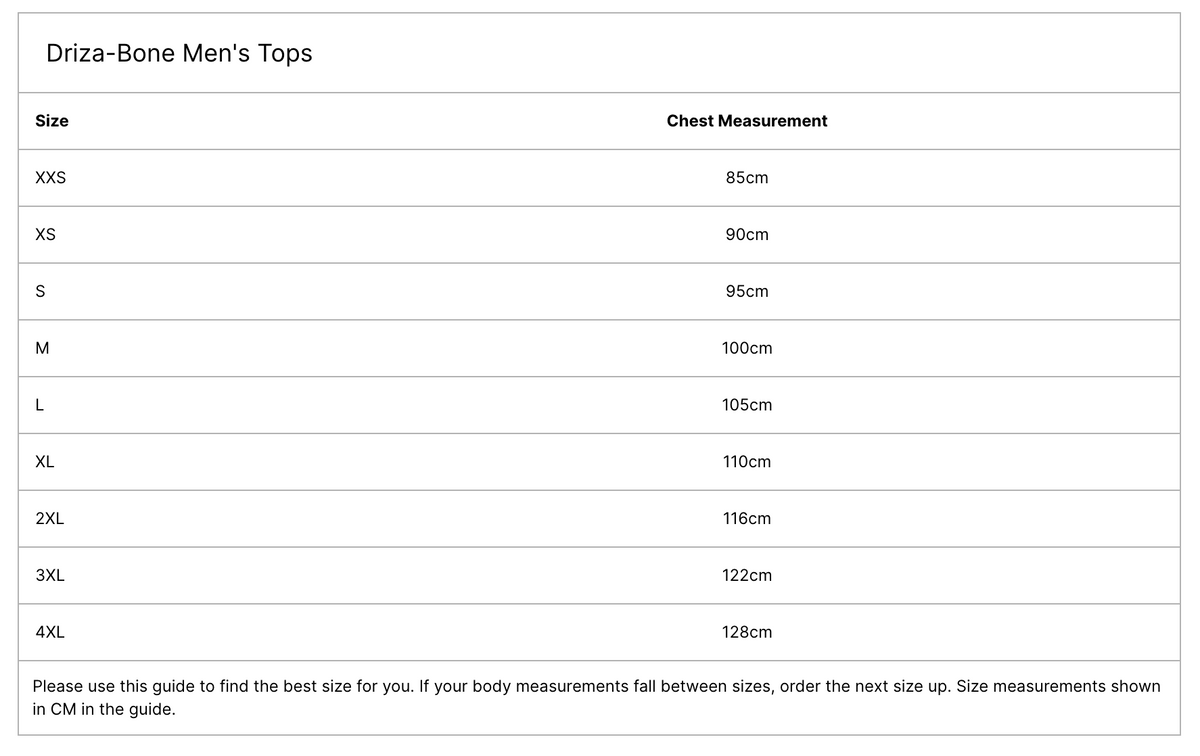
Task: Click the 116cm measurement cell
Action: tap(747, 519)
